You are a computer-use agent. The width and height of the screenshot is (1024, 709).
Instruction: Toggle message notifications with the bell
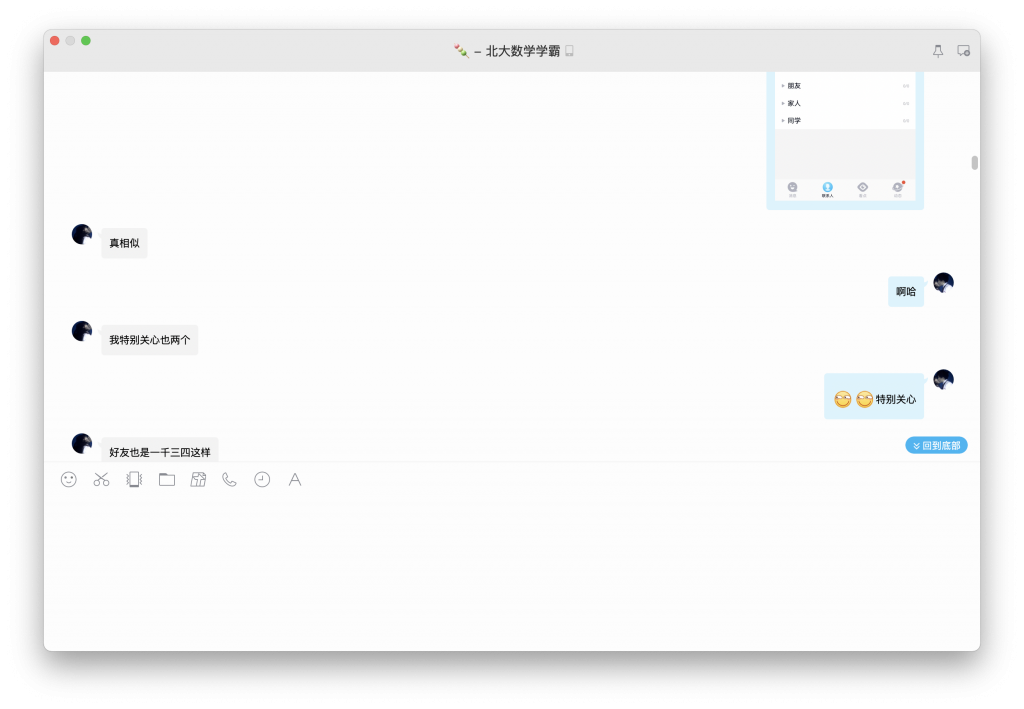(x=937, y=50)
